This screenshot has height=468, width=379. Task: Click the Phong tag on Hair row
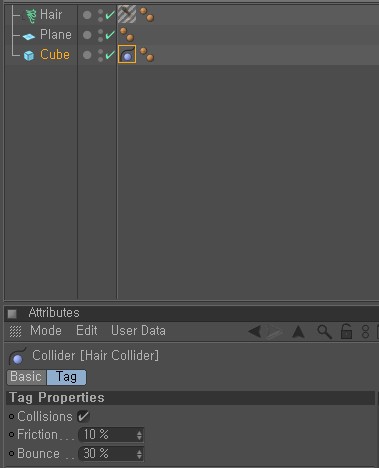(x=147, y=14)
